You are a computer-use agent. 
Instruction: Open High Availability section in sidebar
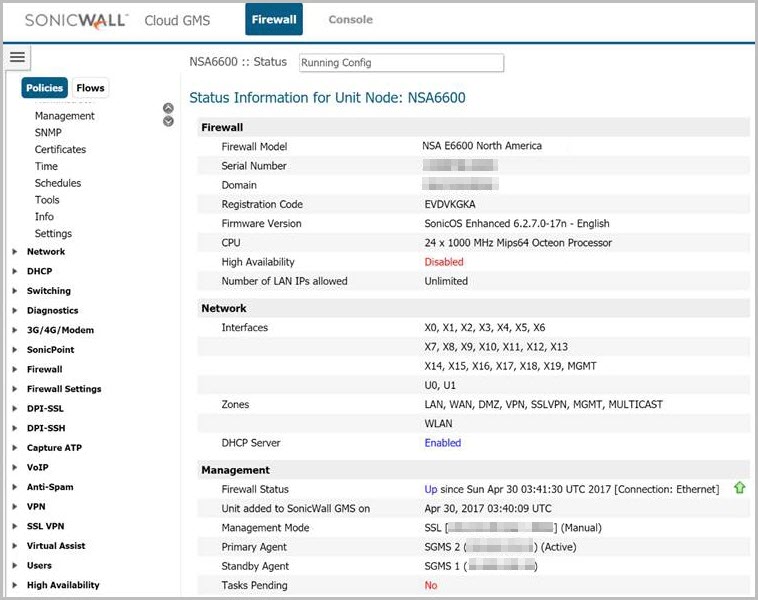tap(63, 585)
